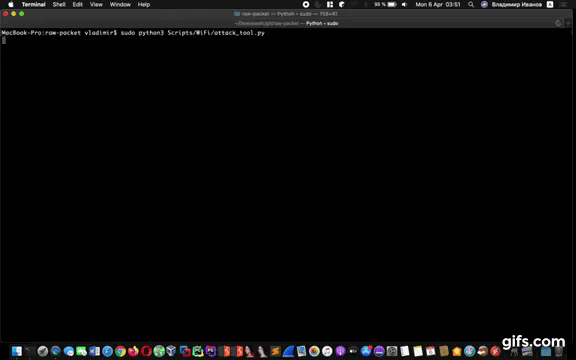576x360 pixels.
Task: Open the View menu
Action: click(96, 4)
